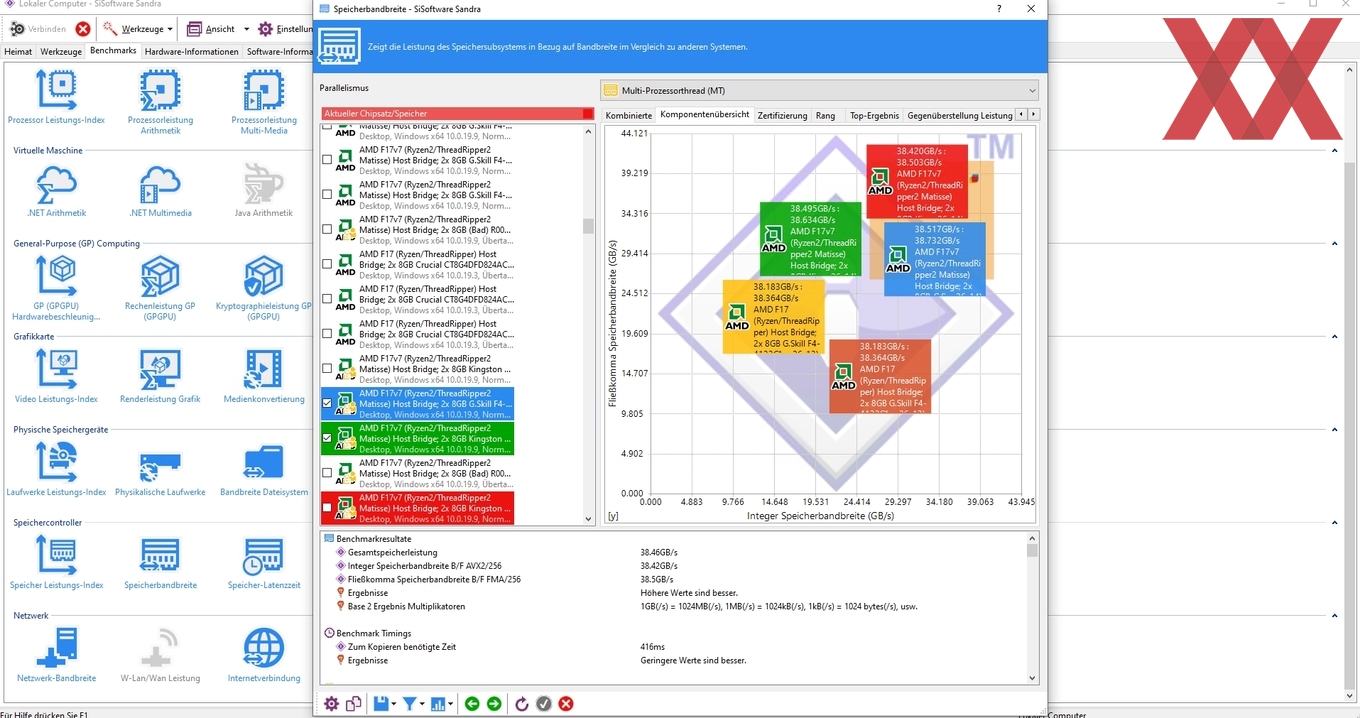
Task: Open the Gegenüberstellung Leistung tab
Action: (x=960, y=115)
